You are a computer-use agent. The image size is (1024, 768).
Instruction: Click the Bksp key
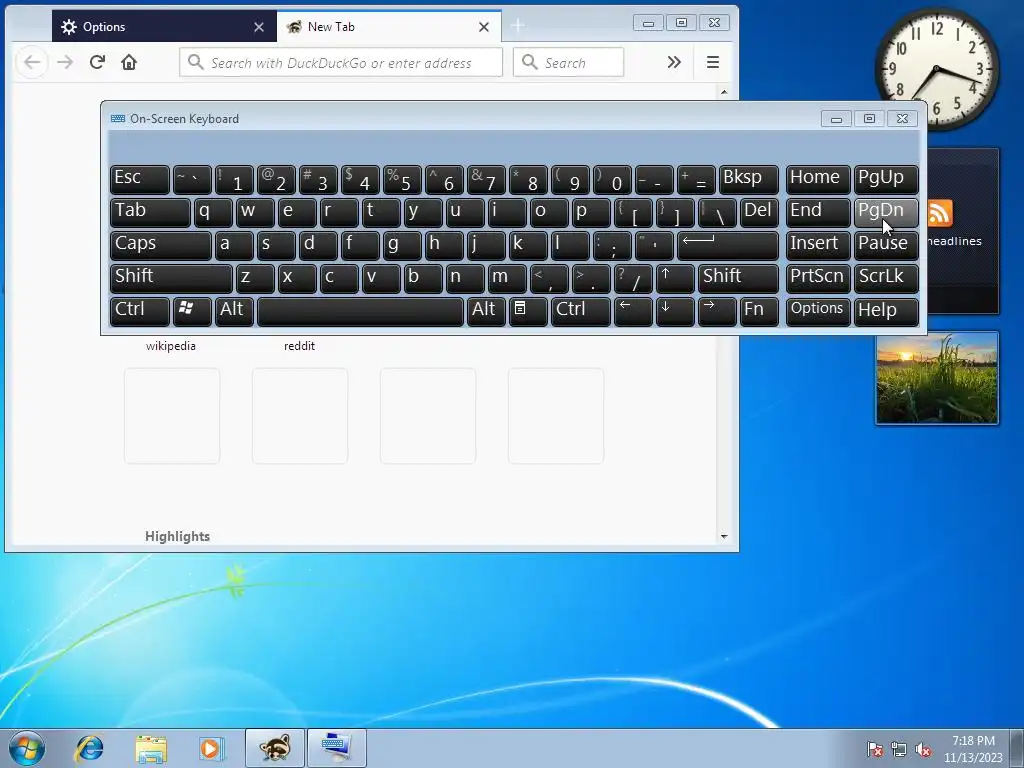coord(748,179)
